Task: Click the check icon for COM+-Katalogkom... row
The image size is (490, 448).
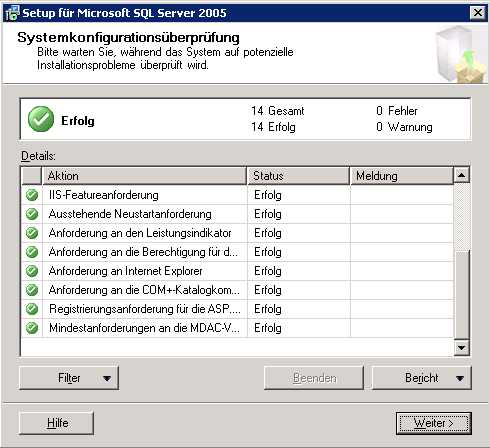Action: (x=32, y=290)
